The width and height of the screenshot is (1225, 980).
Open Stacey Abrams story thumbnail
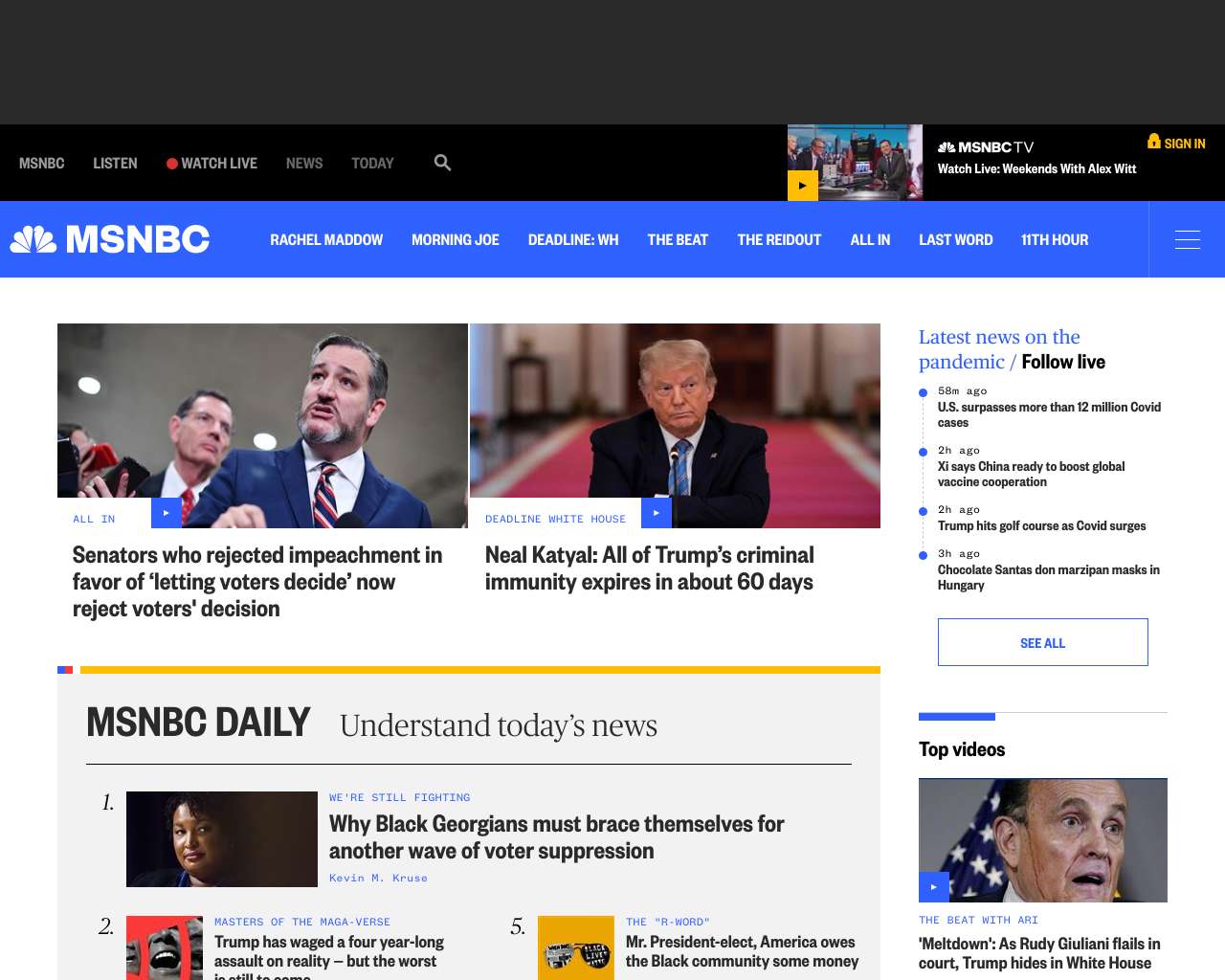pos(222,839)
